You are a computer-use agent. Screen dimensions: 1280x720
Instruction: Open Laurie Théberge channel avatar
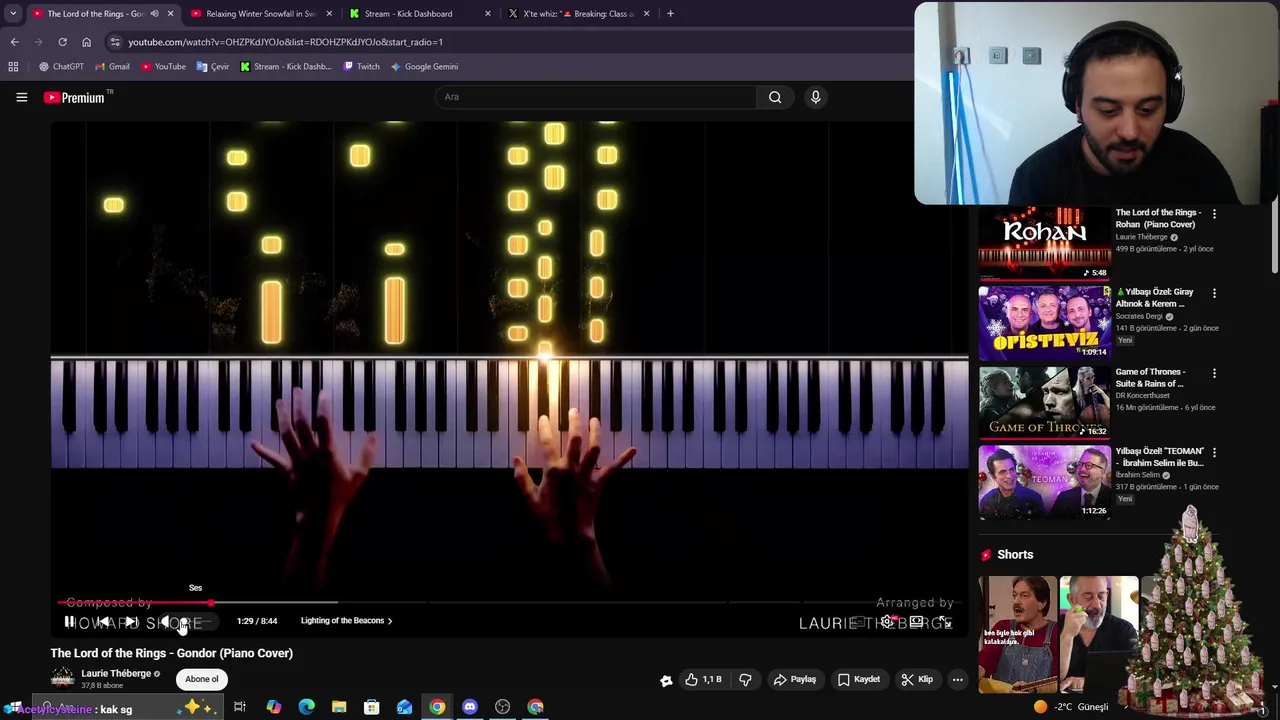(x=62, y=679)
